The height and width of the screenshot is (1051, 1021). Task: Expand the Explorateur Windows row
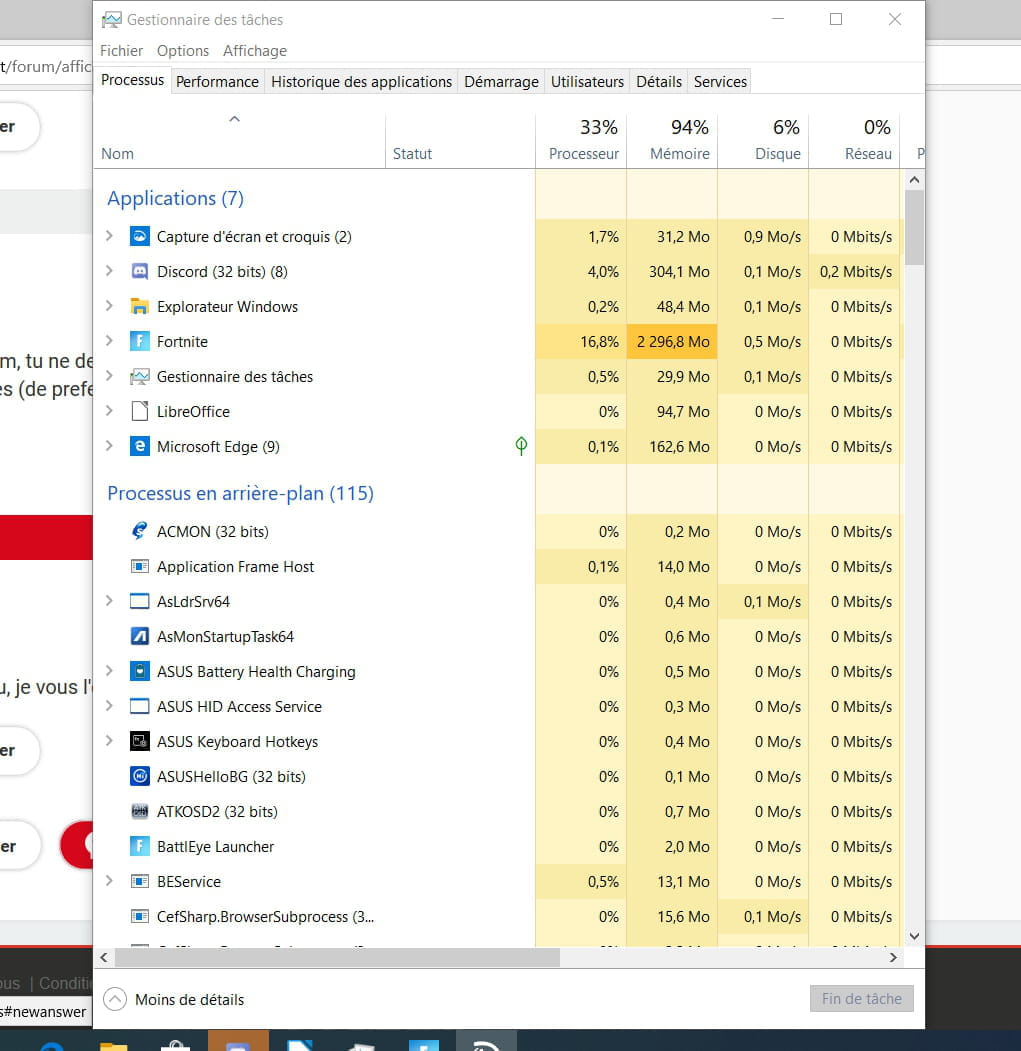(x=109, y=306)
